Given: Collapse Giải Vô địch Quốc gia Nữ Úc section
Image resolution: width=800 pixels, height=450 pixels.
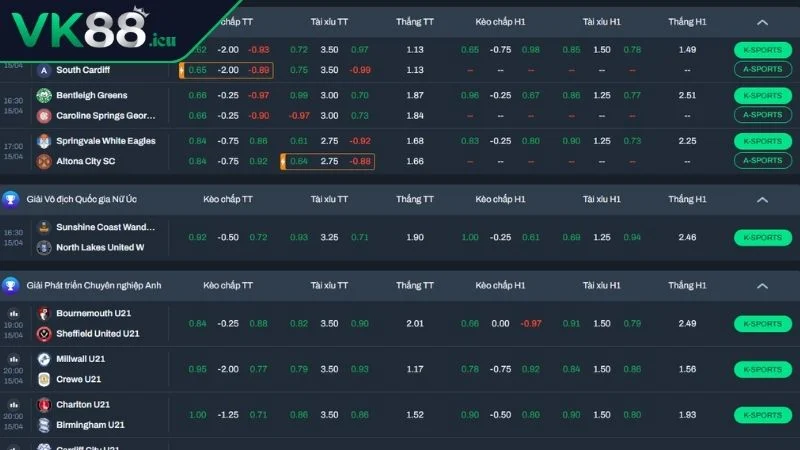Looking at the screenshot, I should pyautogui.click(x=762, y=199).
